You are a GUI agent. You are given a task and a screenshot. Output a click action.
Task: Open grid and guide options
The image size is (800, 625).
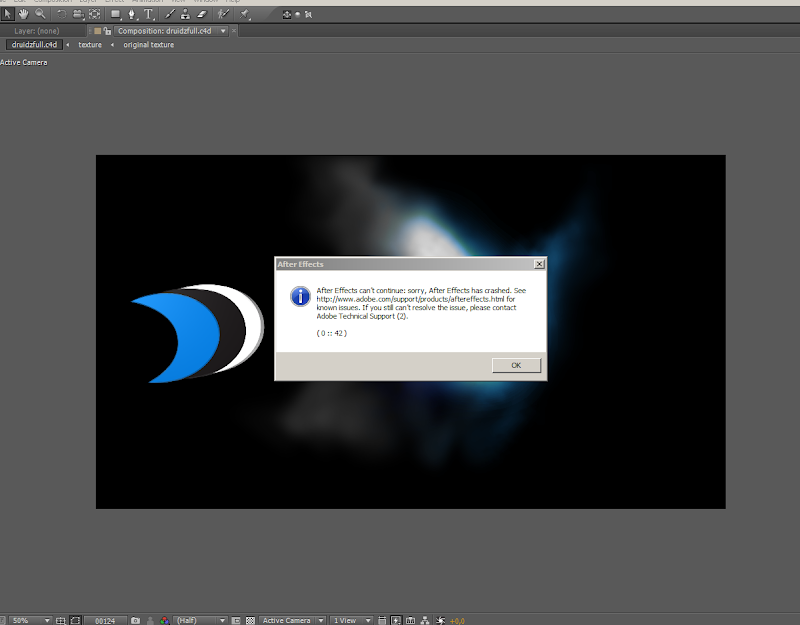pos(61,620)
